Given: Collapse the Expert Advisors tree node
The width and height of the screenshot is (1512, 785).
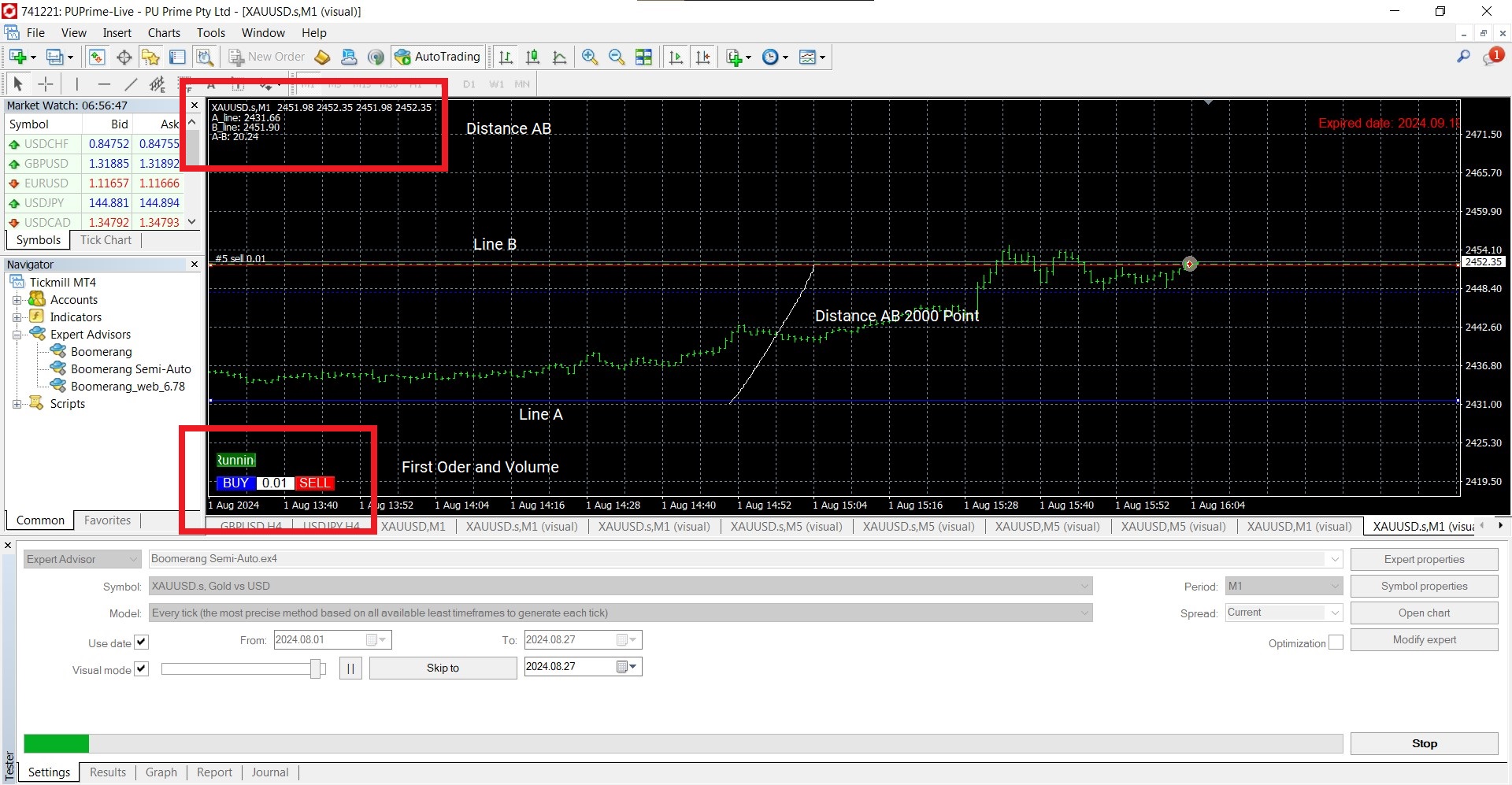Looking at the screenshot, I should click(x=17, y=335).
